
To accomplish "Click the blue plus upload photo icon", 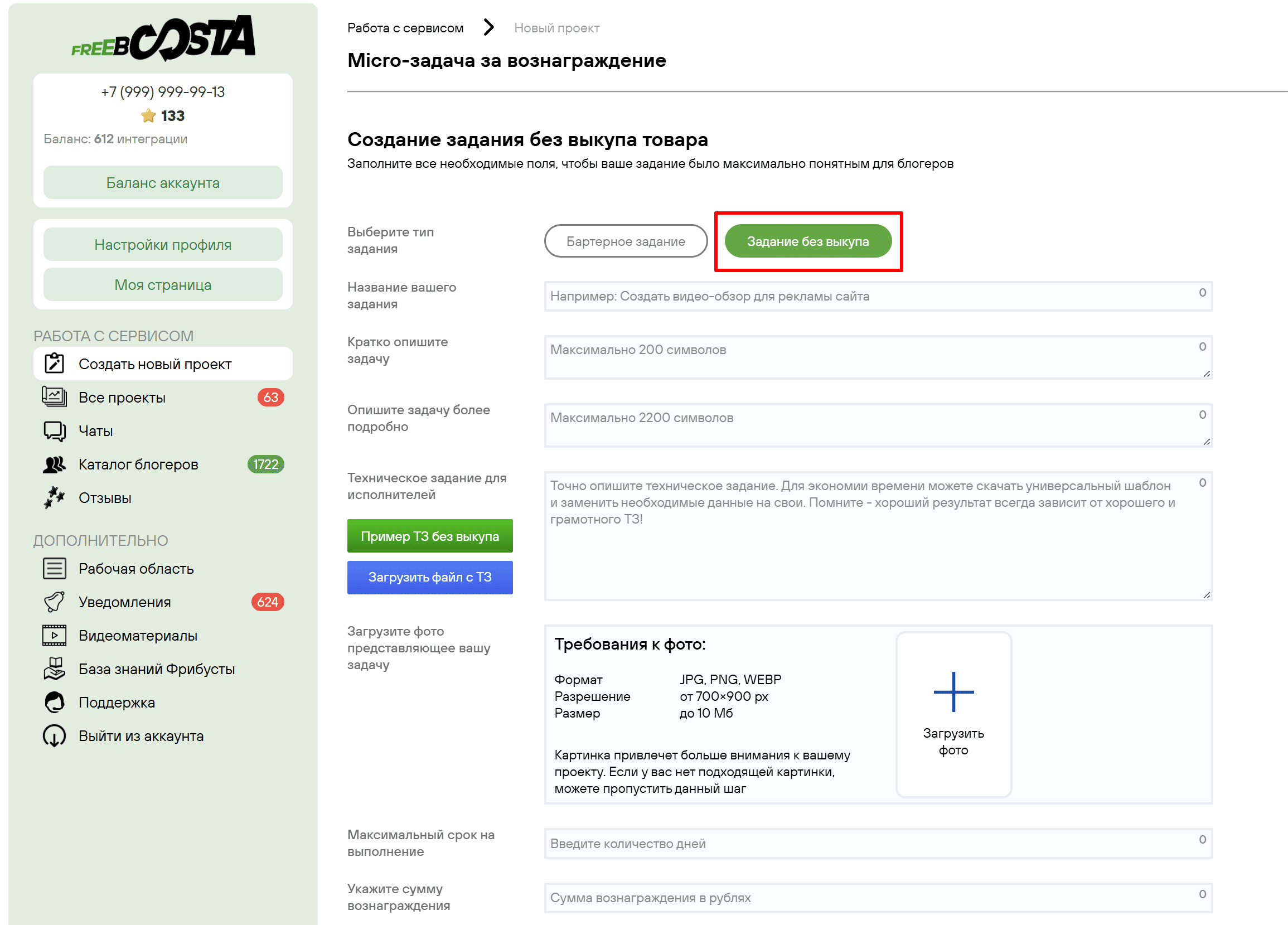I will [953, 691].
